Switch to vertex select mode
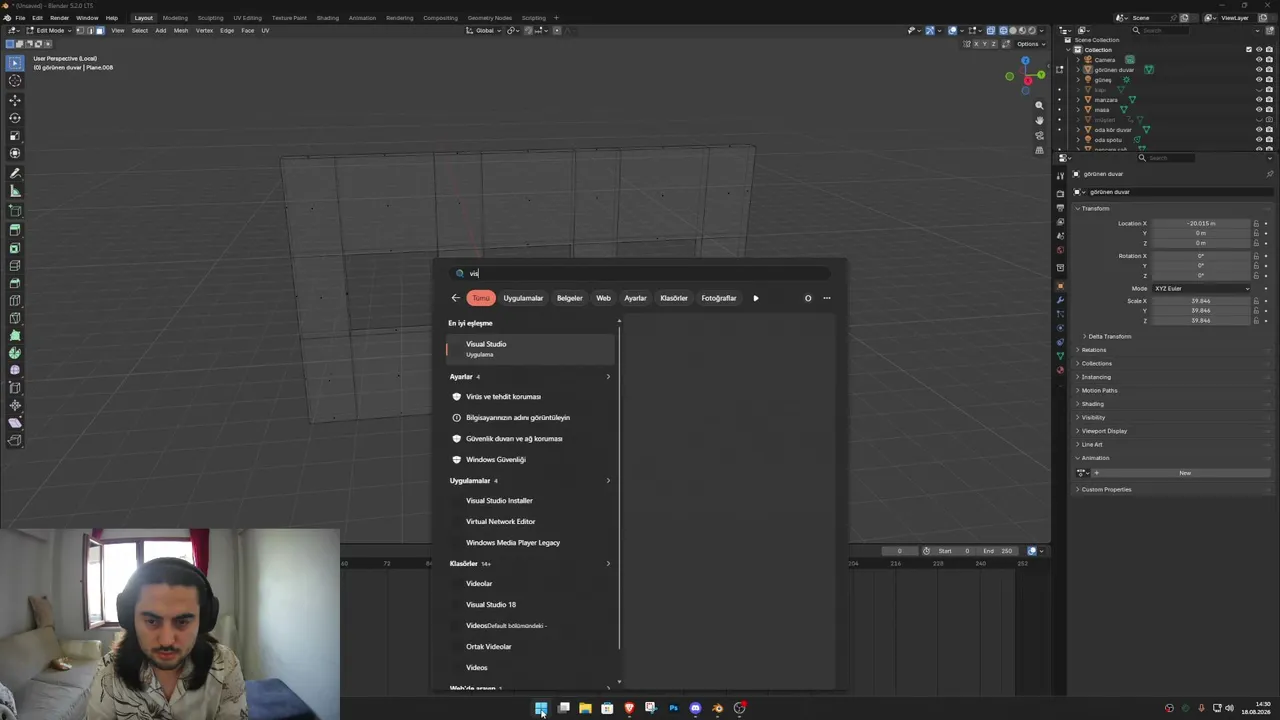Screen dimensions: 1280x720 tap(80, 30)
